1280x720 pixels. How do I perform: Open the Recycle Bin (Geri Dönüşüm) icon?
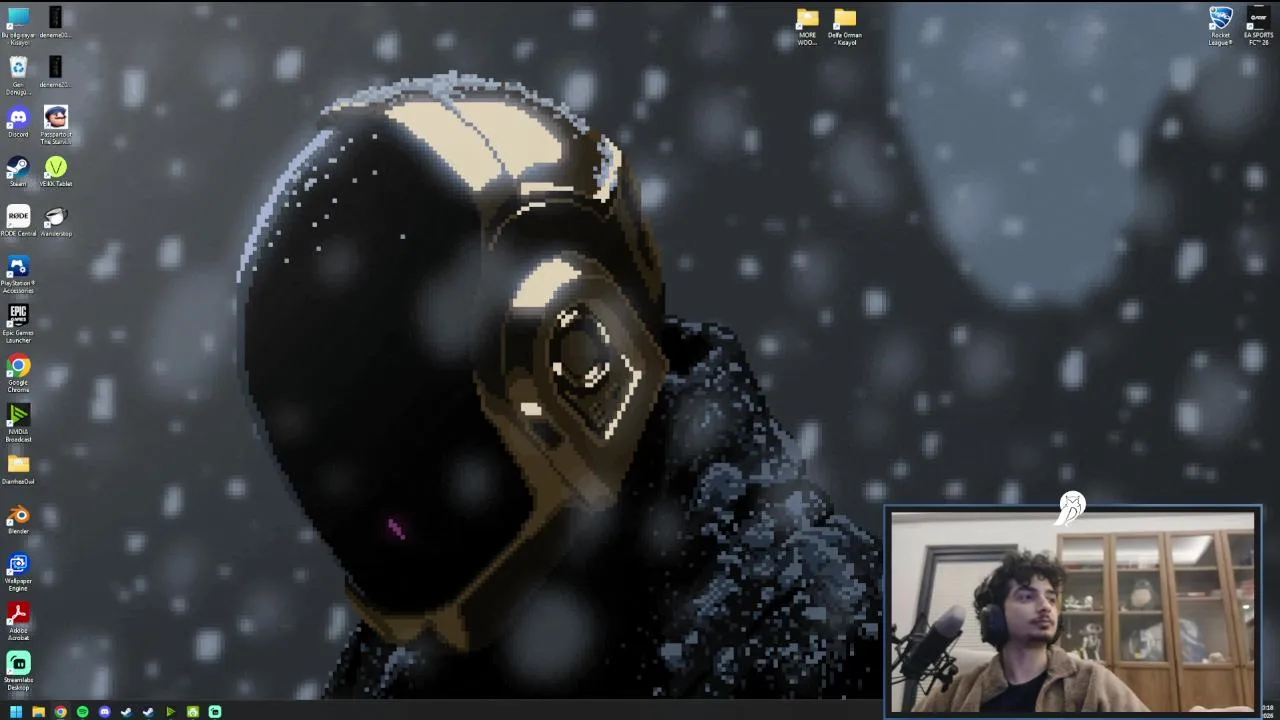[x=18, y=67]
